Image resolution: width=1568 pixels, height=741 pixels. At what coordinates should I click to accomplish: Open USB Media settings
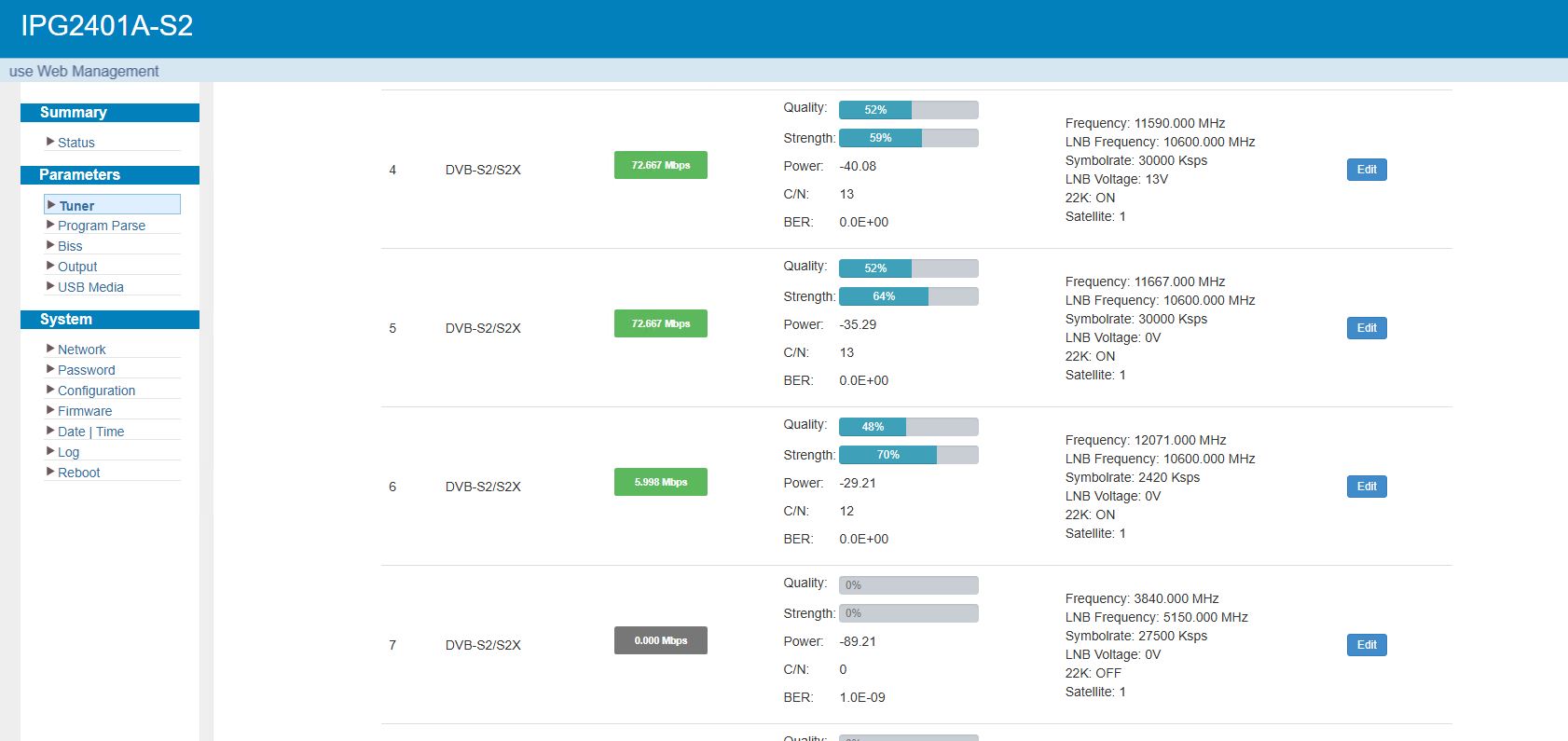[90, 287]
